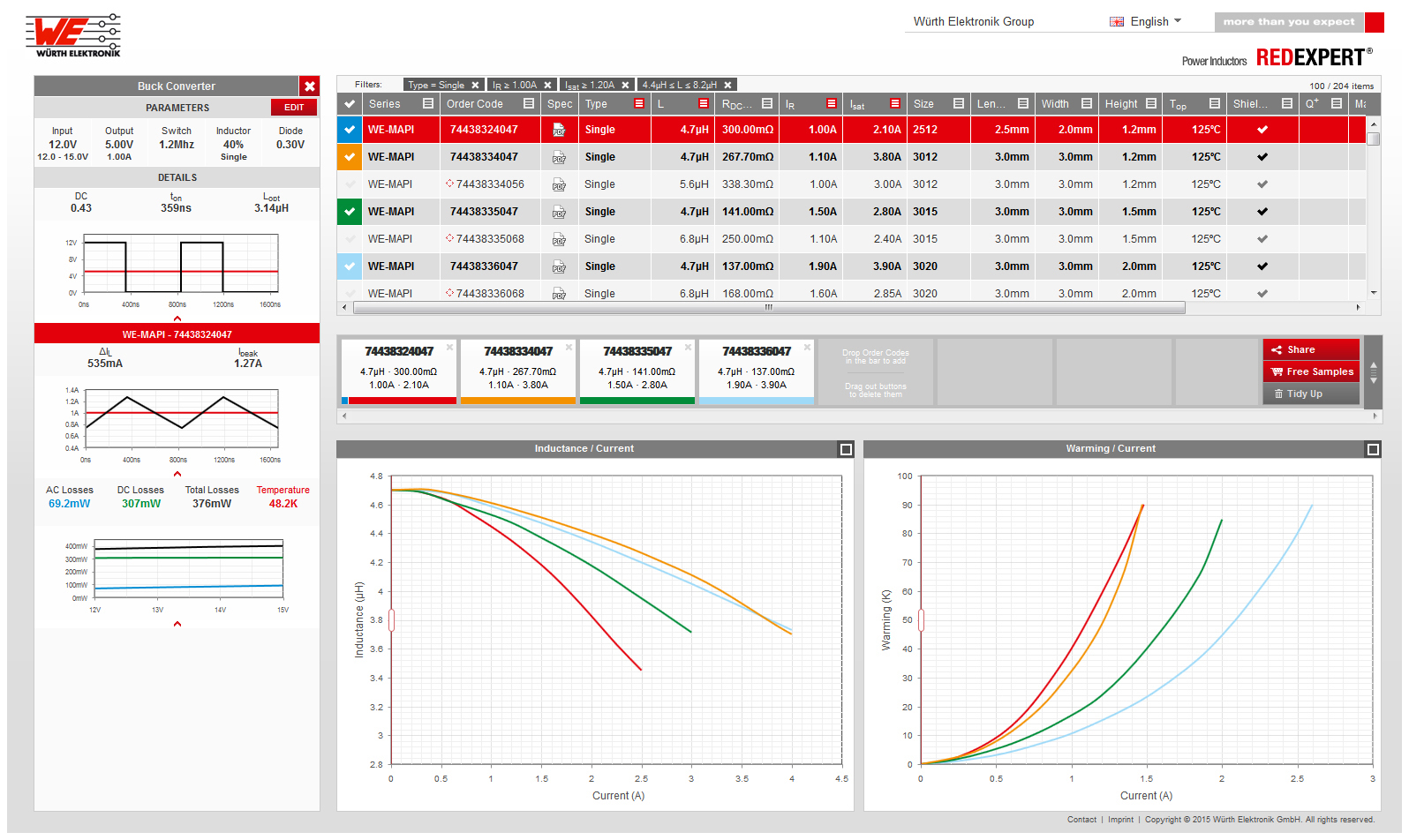The image size is (1409, 840).
Task: Open the Height column filter menu
Action: coord(1151,104)
